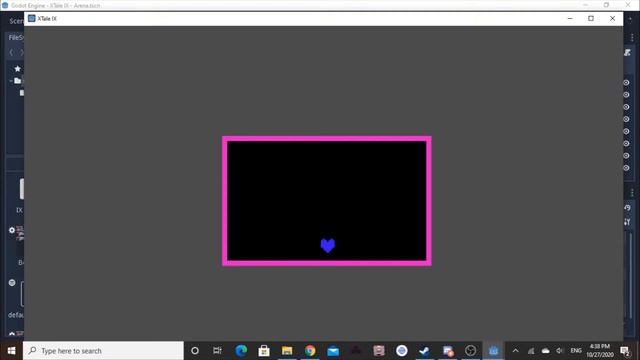
Task: Select the root folder icon in FileSystem
Action: click(x=18, y=81)
